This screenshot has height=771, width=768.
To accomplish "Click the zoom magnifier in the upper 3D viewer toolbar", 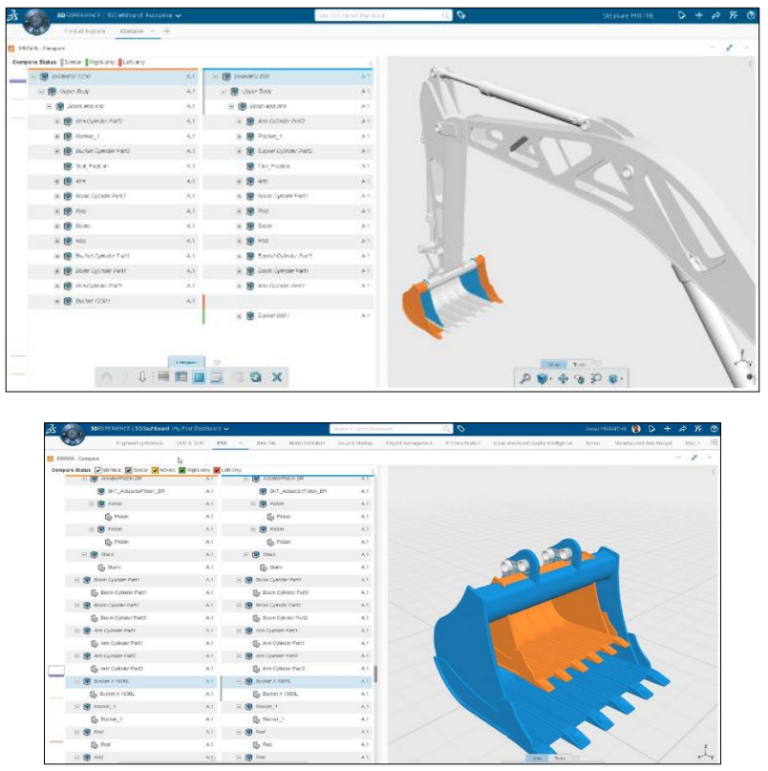I will 525,379.
